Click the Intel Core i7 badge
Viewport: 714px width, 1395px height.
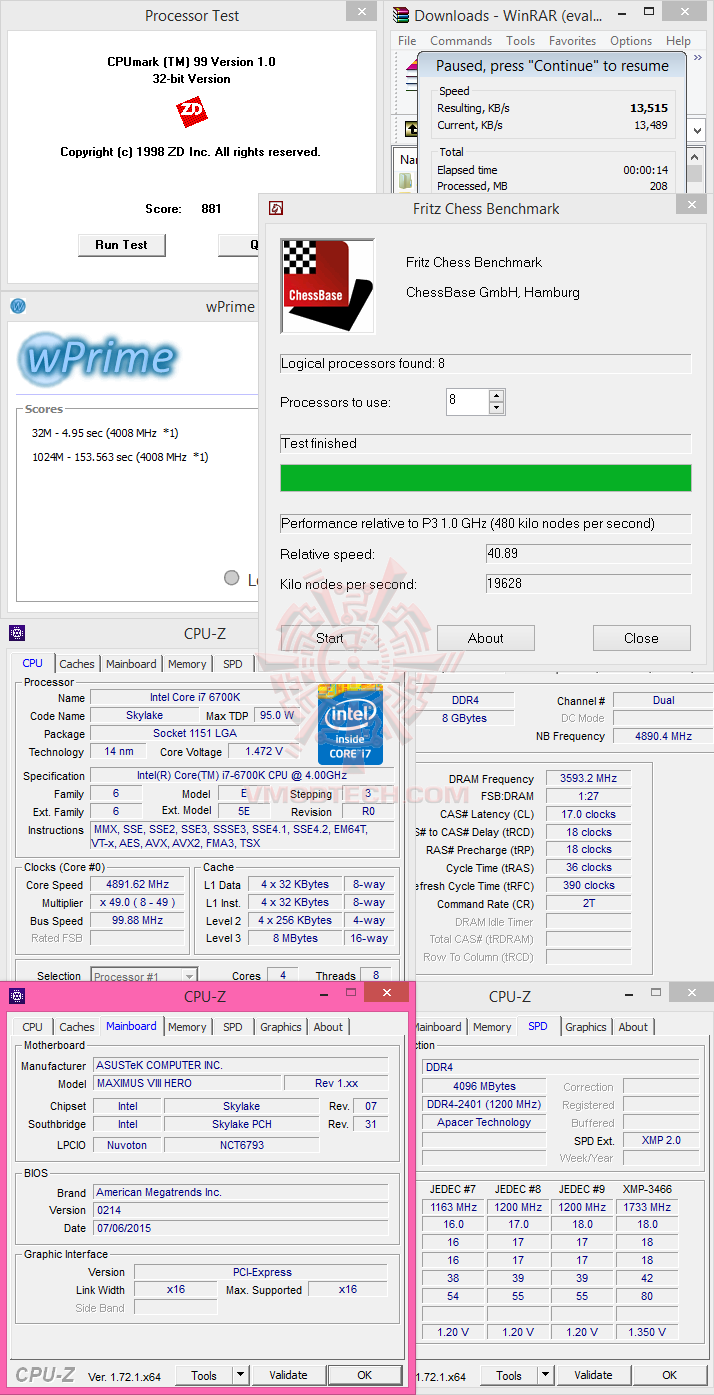[350, 726]
